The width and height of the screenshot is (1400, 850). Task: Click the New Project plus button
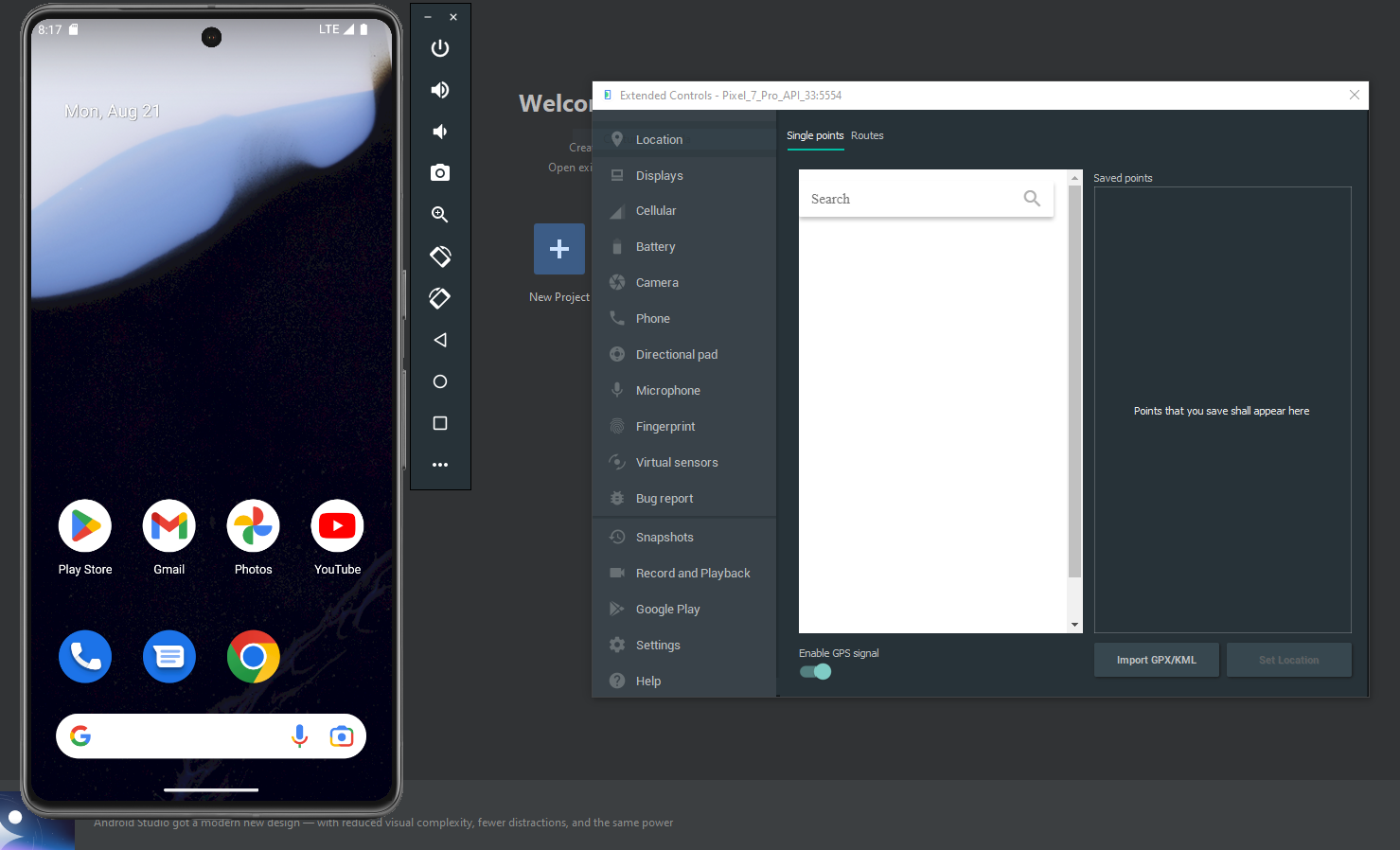point(559,249)
